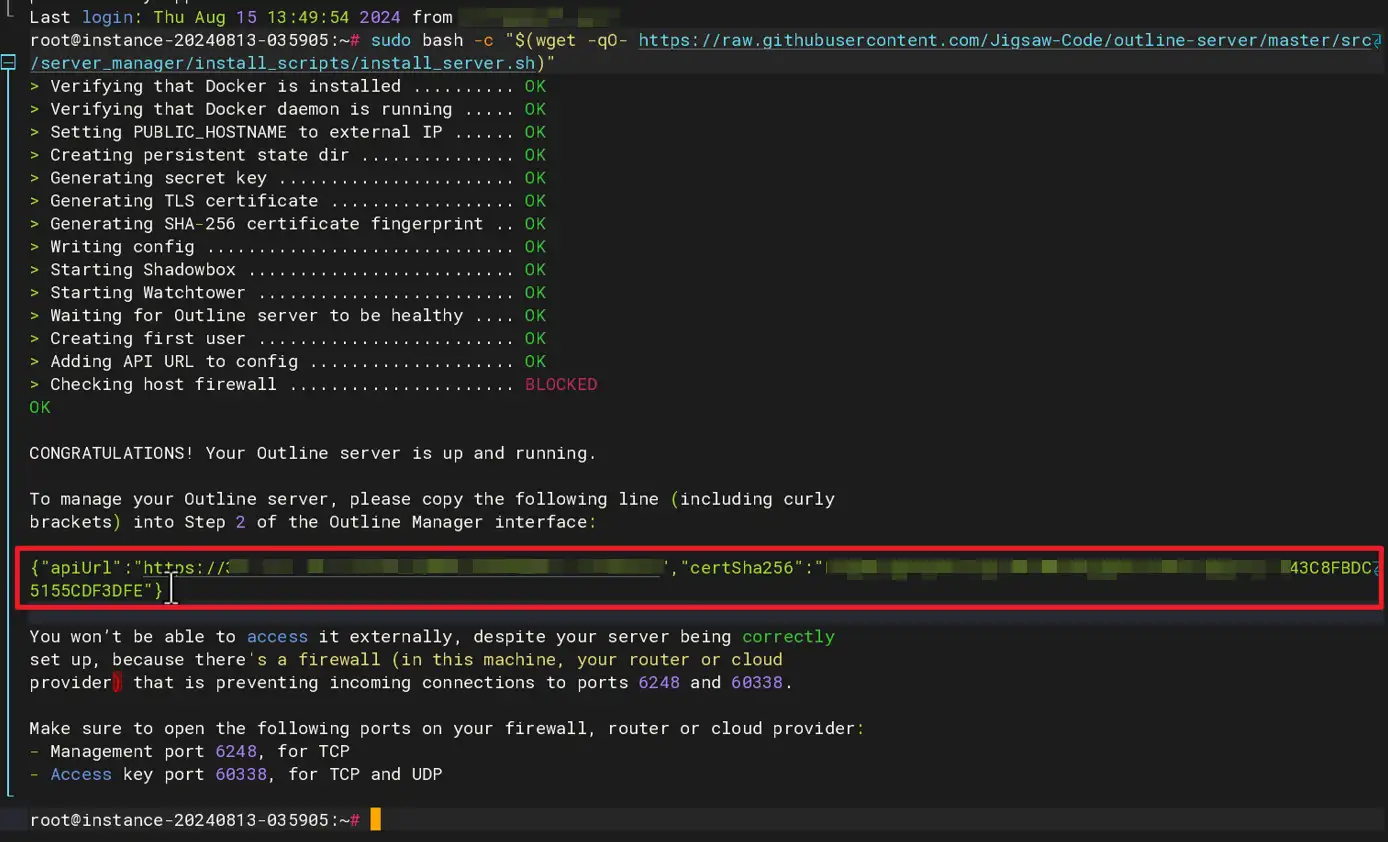
Task: Select 'Setting PUBLIC_HOSTNAME to external IP' line
Action: 288,132
